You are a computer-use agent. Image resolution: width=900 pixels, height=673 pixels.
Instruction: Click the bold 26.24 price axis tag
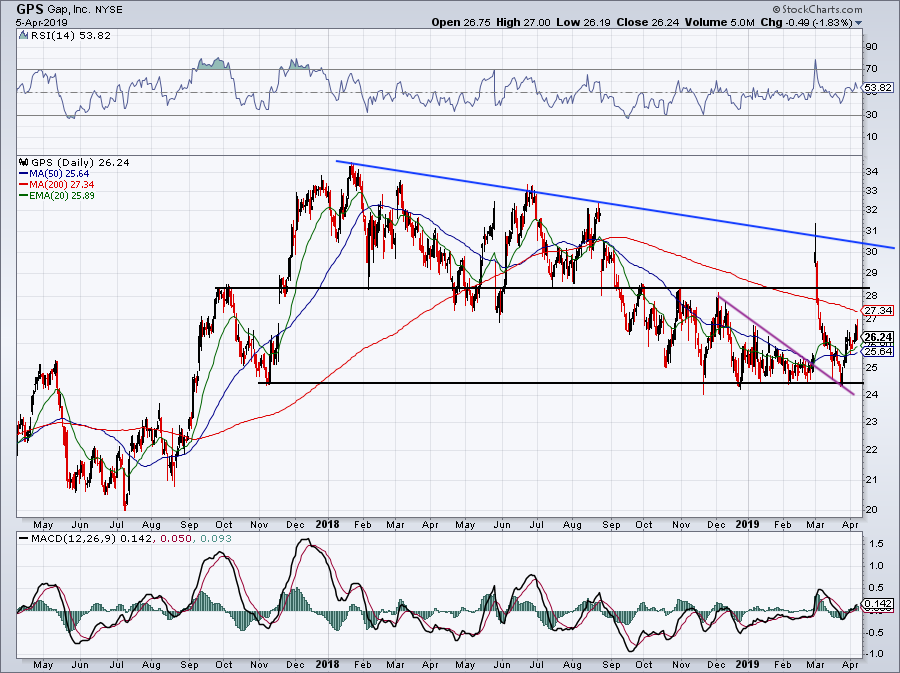(878, 337)
